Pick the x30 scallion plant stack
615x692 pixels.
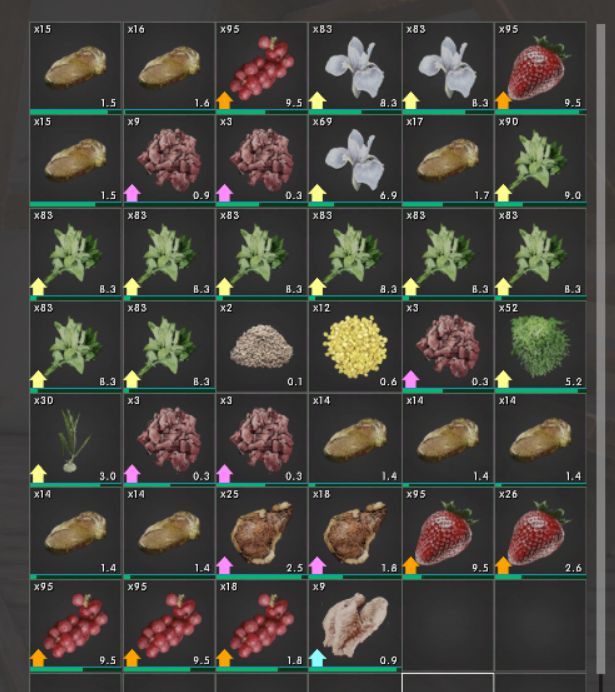pos(75,439)
